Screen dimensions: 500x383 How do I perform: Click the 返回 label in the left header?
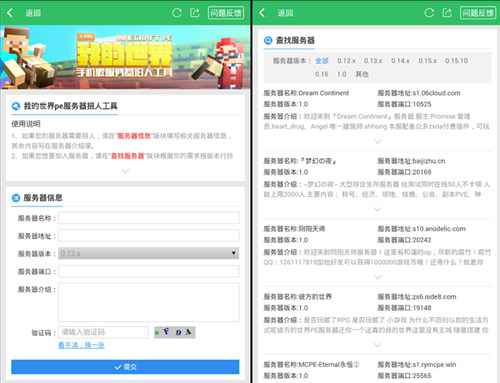33,13
